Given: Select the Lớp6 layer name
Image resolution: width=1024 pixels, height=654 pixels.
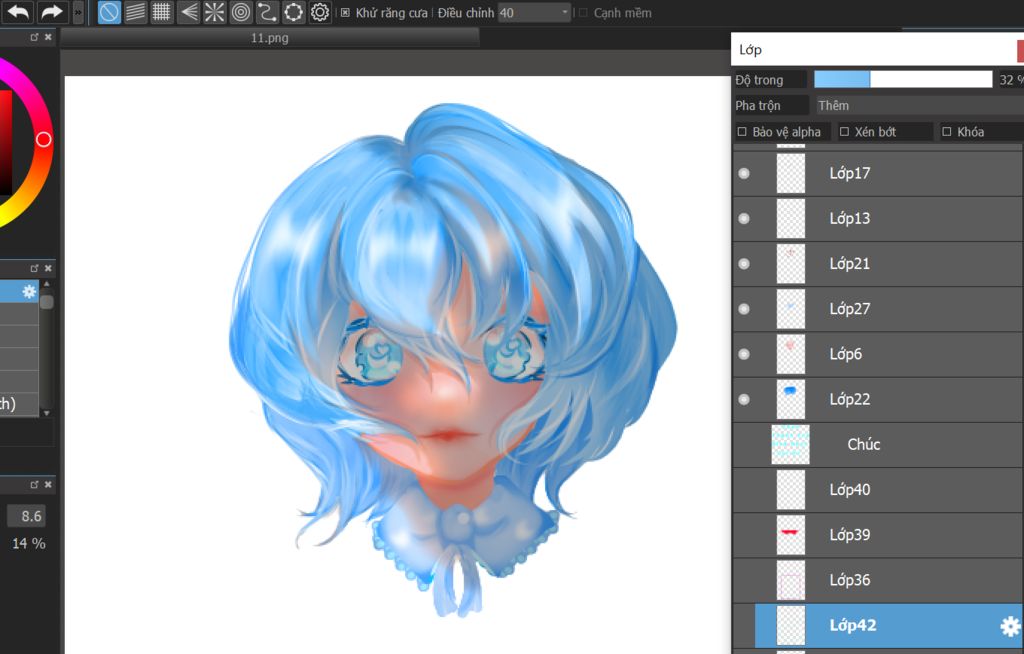Looking at the screenshot, I should 846,354.
